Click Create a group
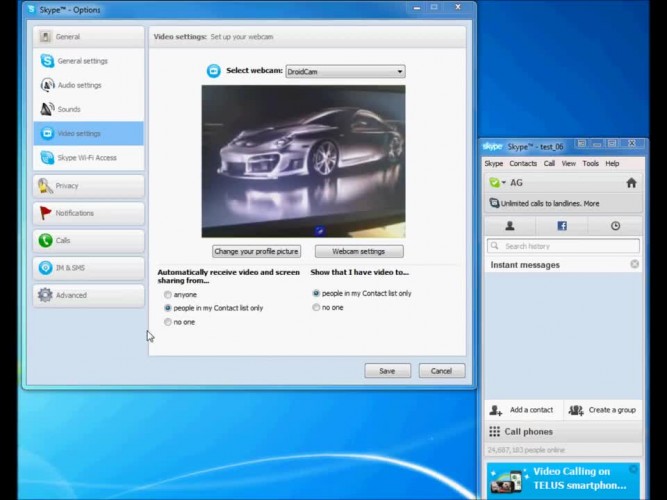 602,410
